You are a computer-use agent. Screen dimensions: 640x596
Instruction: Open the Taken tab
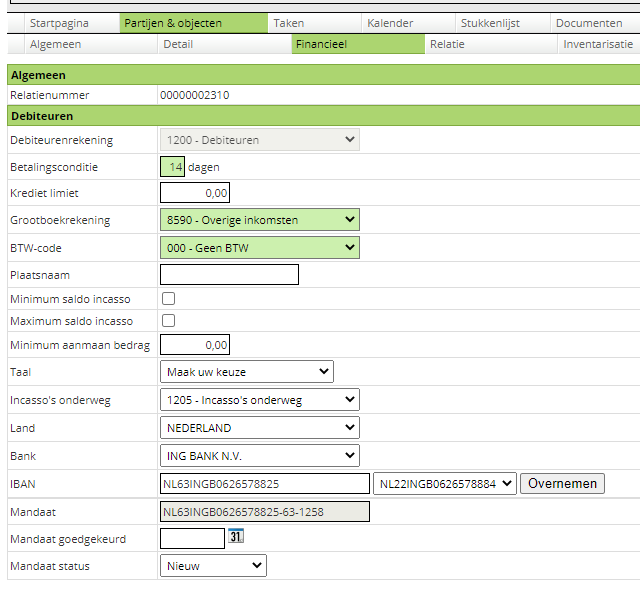pos(289,23)
